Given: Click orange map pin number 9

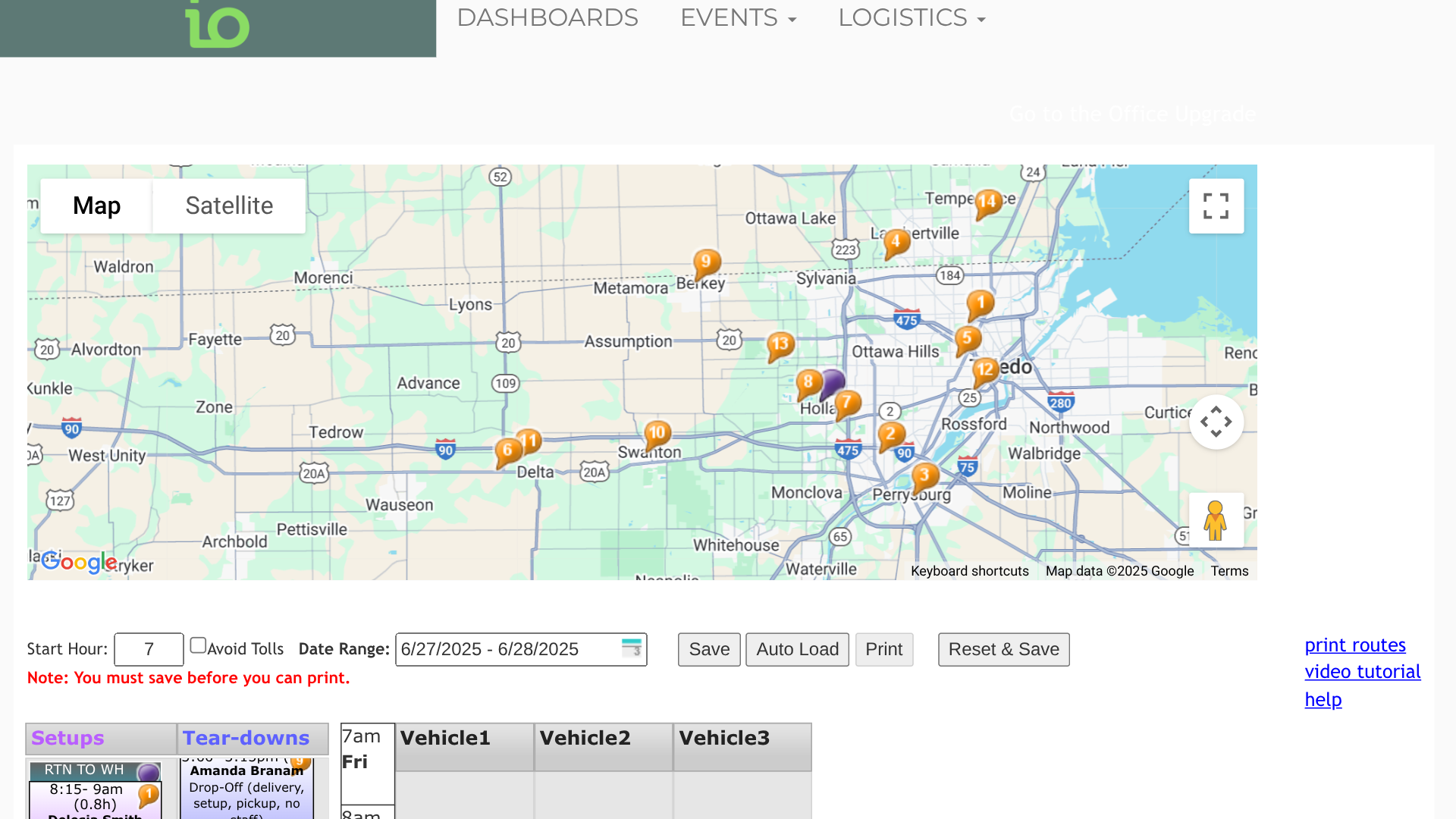Looking at the screenshot, I should click(706, 262).
